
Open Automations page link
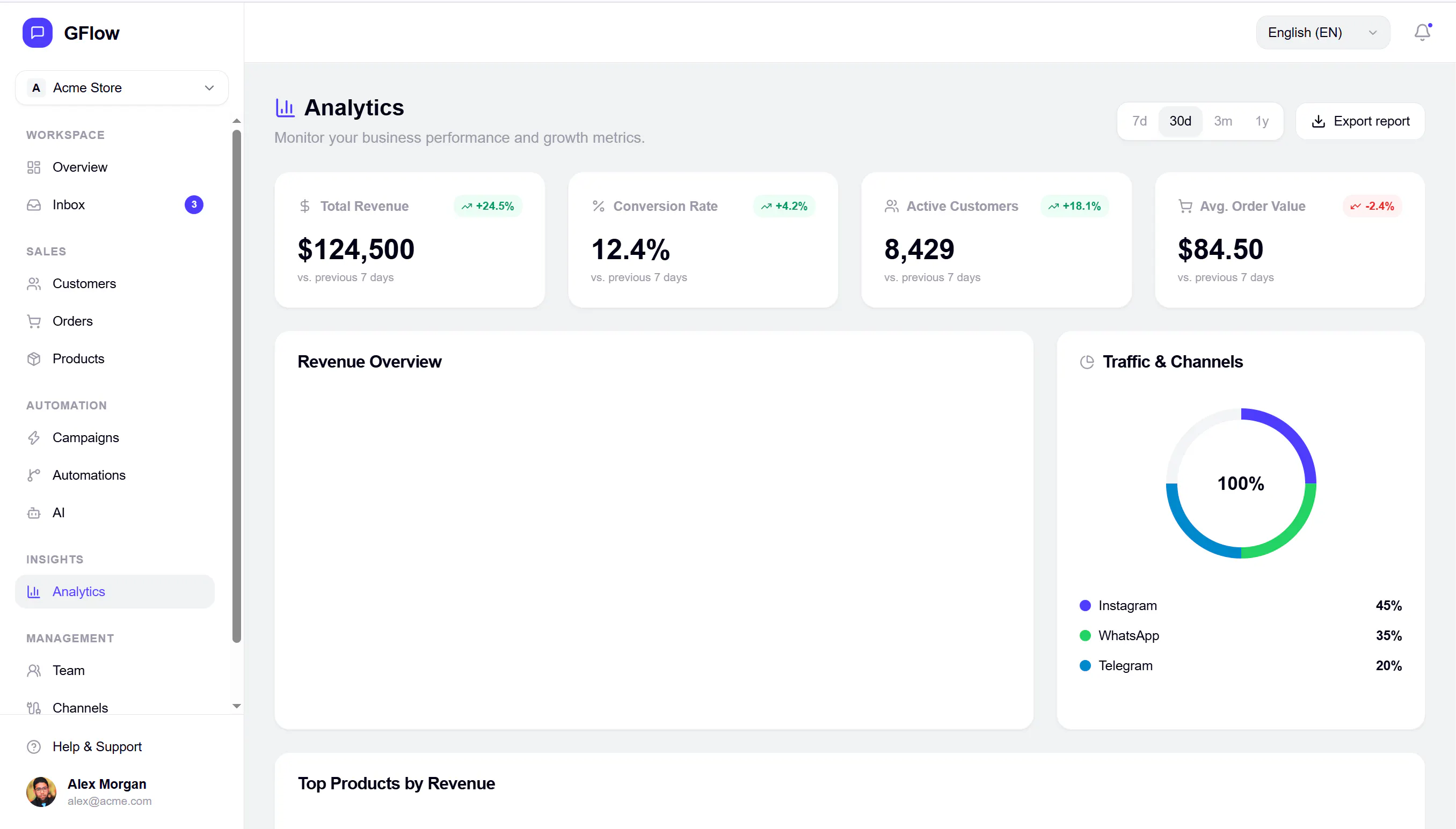[114, 475]
